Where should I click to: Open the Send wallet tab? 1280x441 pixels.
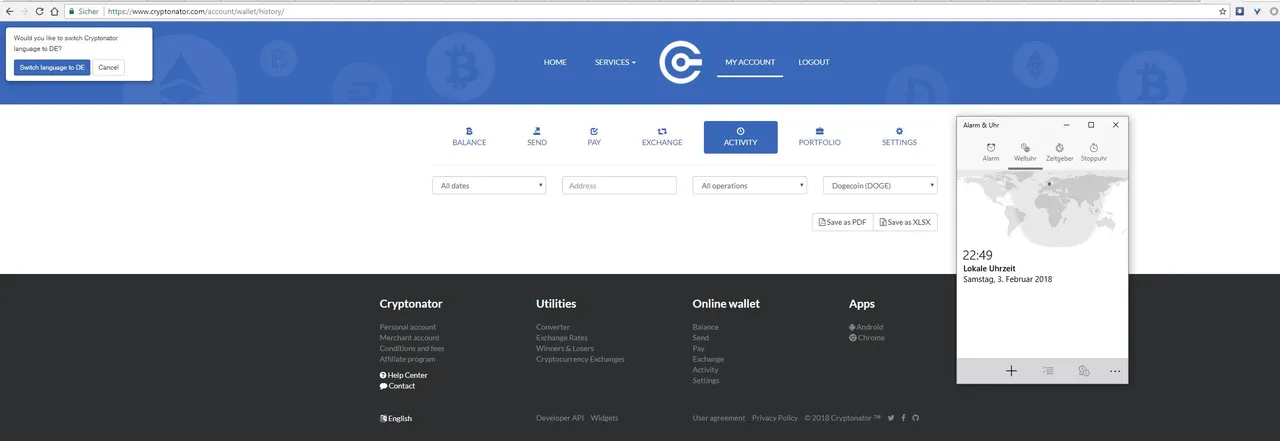(x=537, y=137)
